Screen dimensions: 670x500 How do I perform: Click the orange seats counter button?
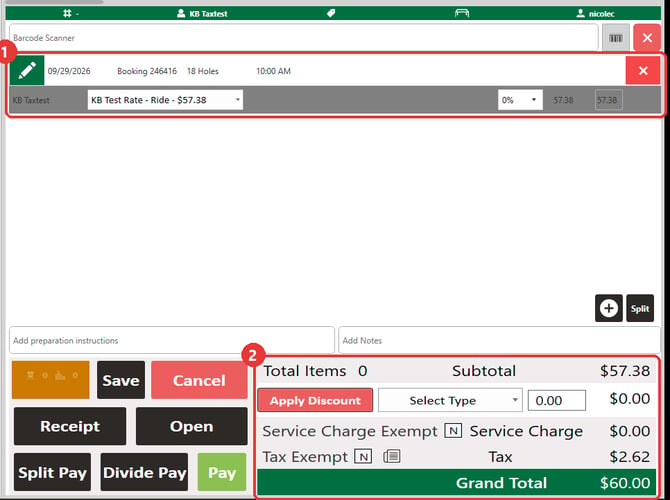(50, 379)
